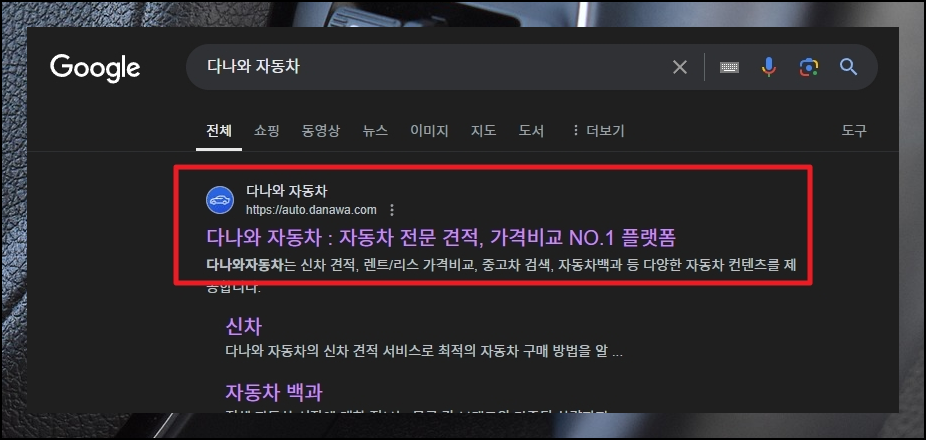Click the magnifying glass search icon

tap(849, 67)
